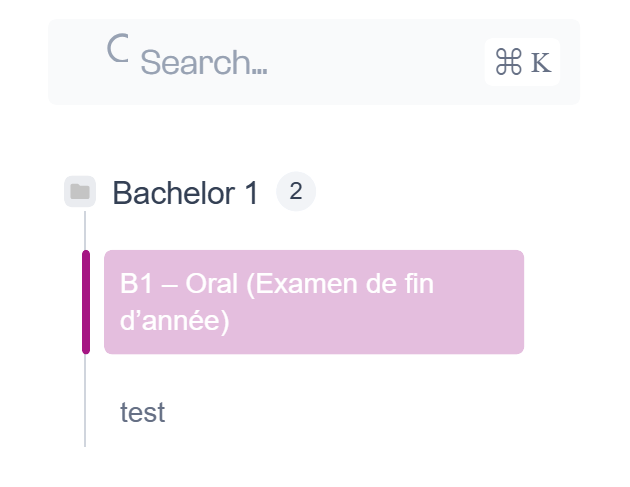This screenshot has height=487, width=630.
Task: Open B1 – Oral exam item
Action: click(x=314, y=302)
